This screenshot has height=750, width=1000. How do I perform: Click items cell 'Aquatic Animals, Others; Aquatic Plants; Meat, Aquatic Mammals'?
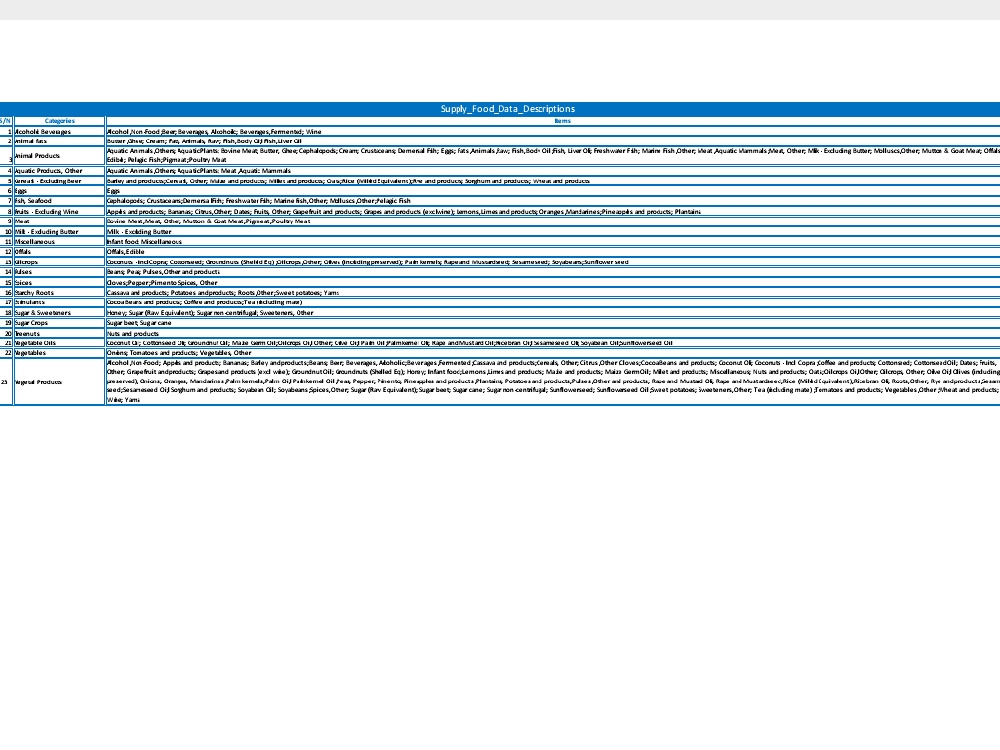(x=553, y=171)
